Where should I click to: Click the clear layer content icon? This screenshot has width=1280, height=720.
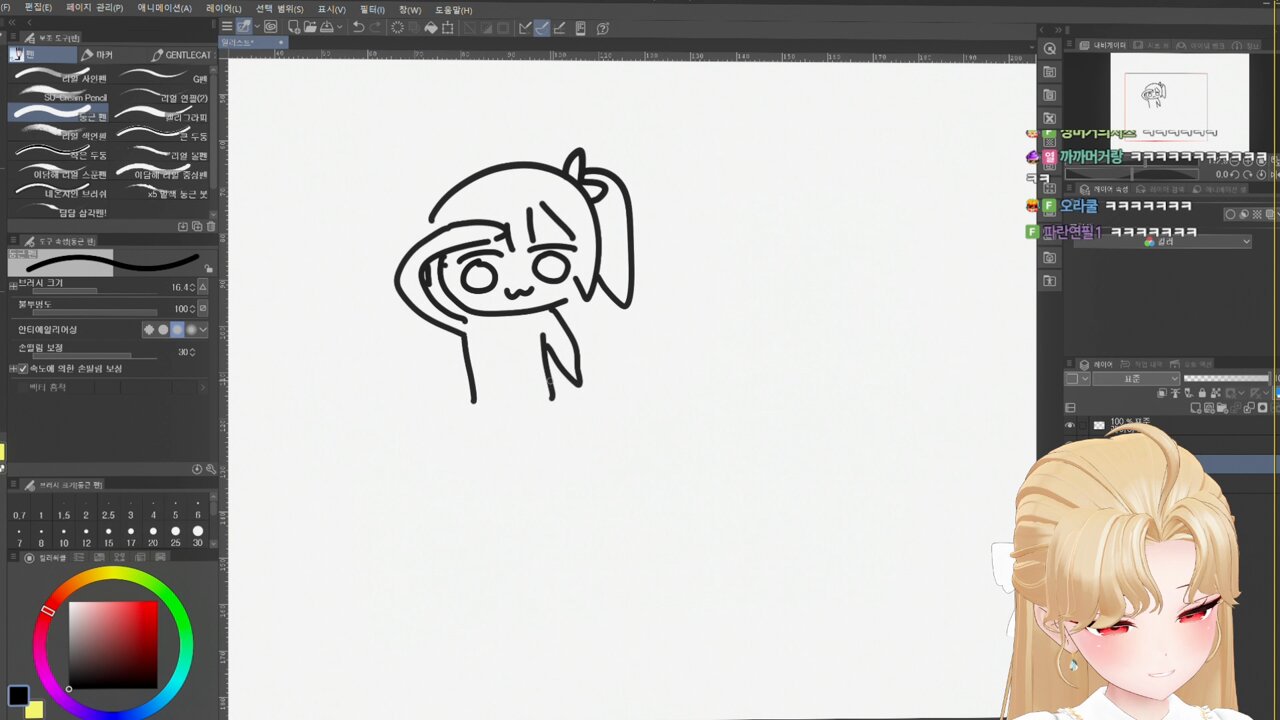(x=397, y=27)
